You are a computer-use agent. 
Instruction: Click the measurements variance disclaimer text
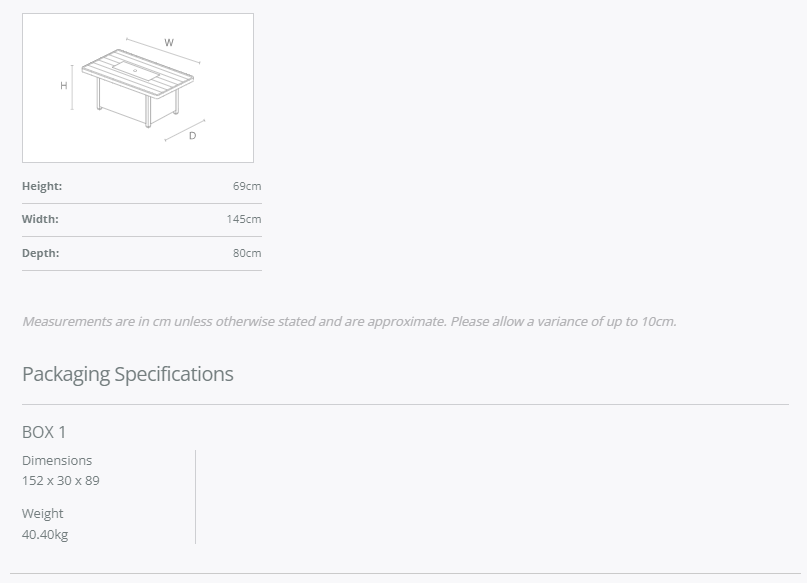[349, 321]
